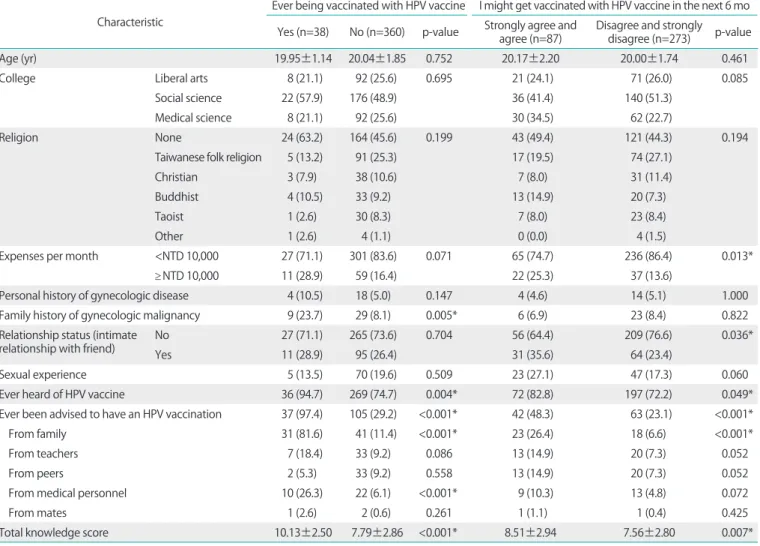
Task: Click the cell '31 (81.6)'
Action: coord(302,434)
